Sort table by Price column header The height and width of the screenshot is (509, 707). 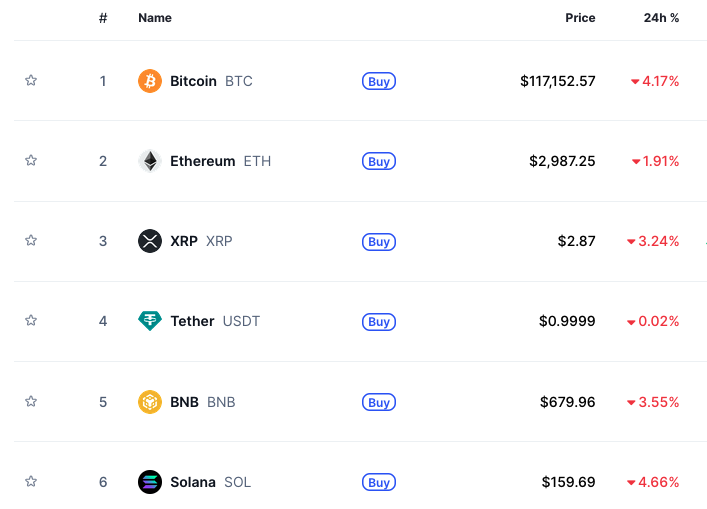(580, 18)
